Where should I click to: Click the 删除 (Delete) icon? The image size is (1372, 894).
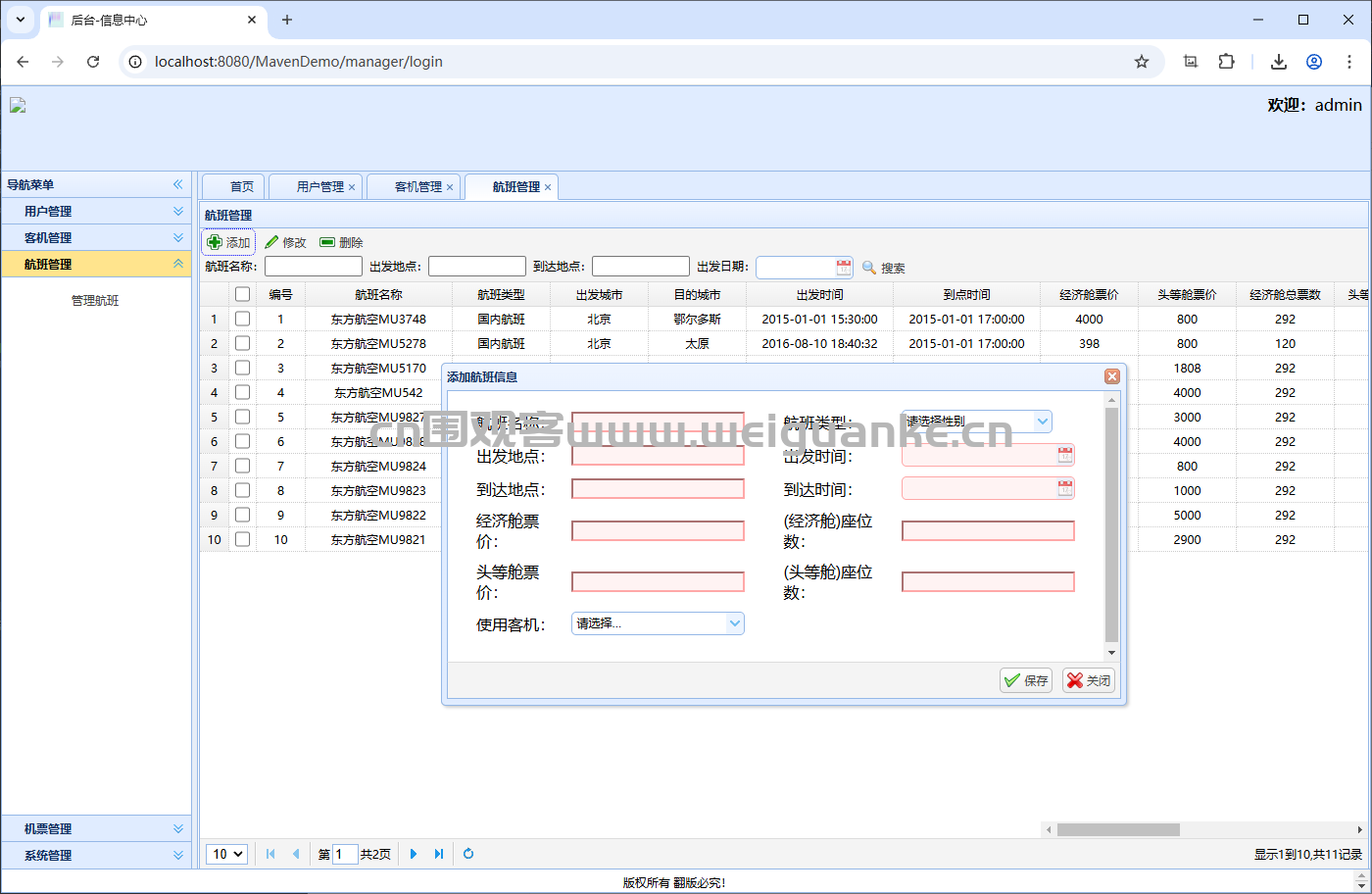coord(329,242)
